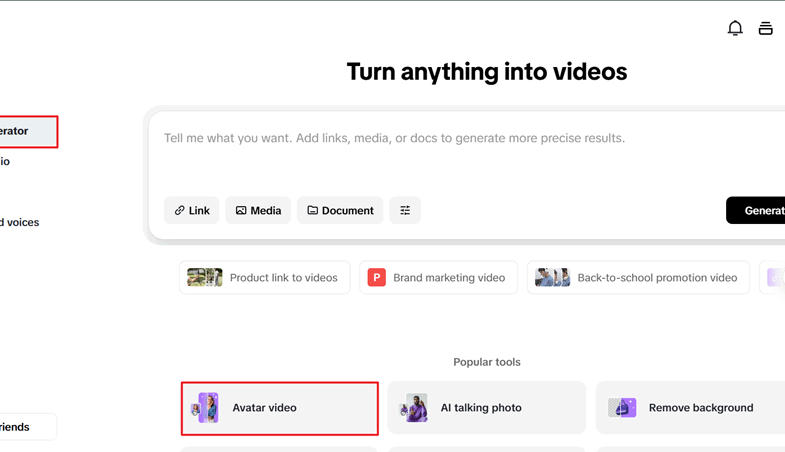
Task: Select the cut-off purple suggestion chip at far right
Action: 775,278
